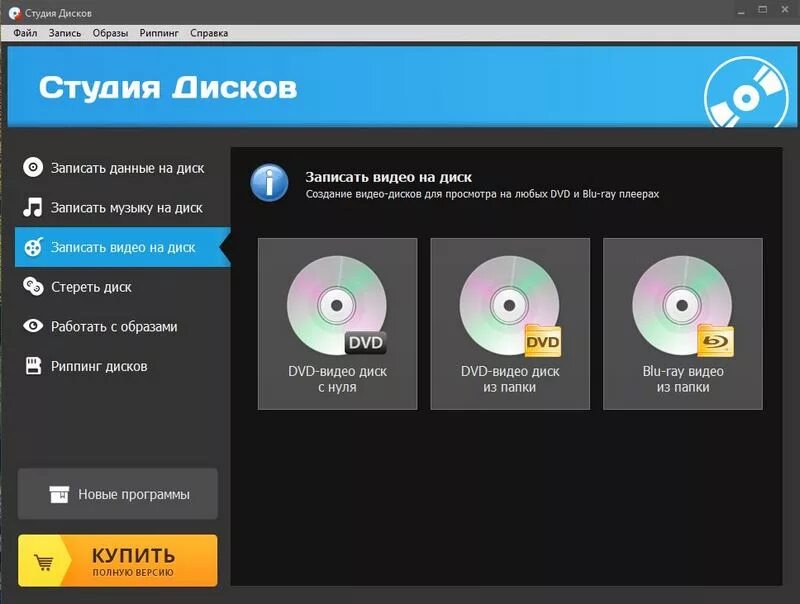
Task: Click the Blu-ray видео из папки disc image
Action: click(x=682, y=305)
